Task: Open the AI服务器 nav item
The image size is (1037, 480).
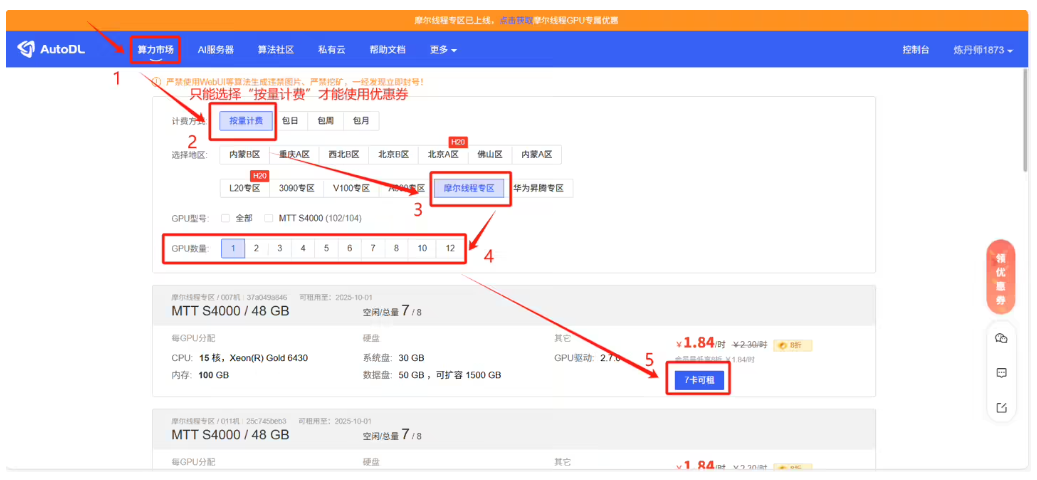Action: (x=216, y=50)
